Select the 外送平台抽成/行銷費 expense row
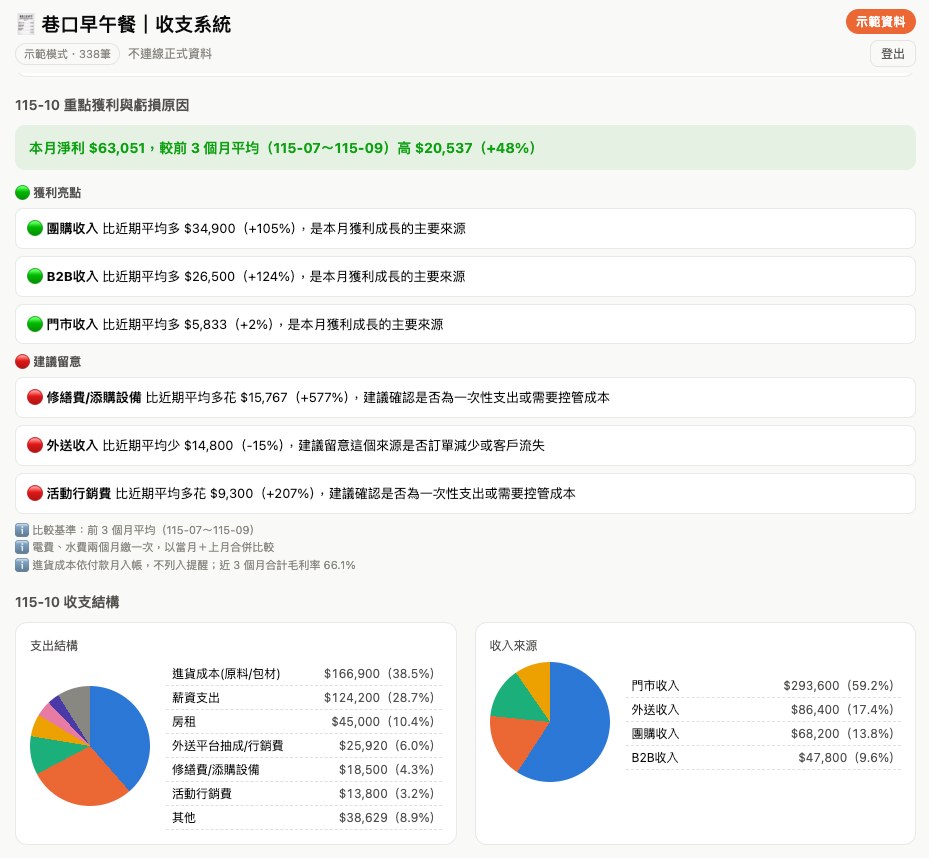The height and width of the screenshot is (858, 929). pyautogui.click(x=304, y=745)
